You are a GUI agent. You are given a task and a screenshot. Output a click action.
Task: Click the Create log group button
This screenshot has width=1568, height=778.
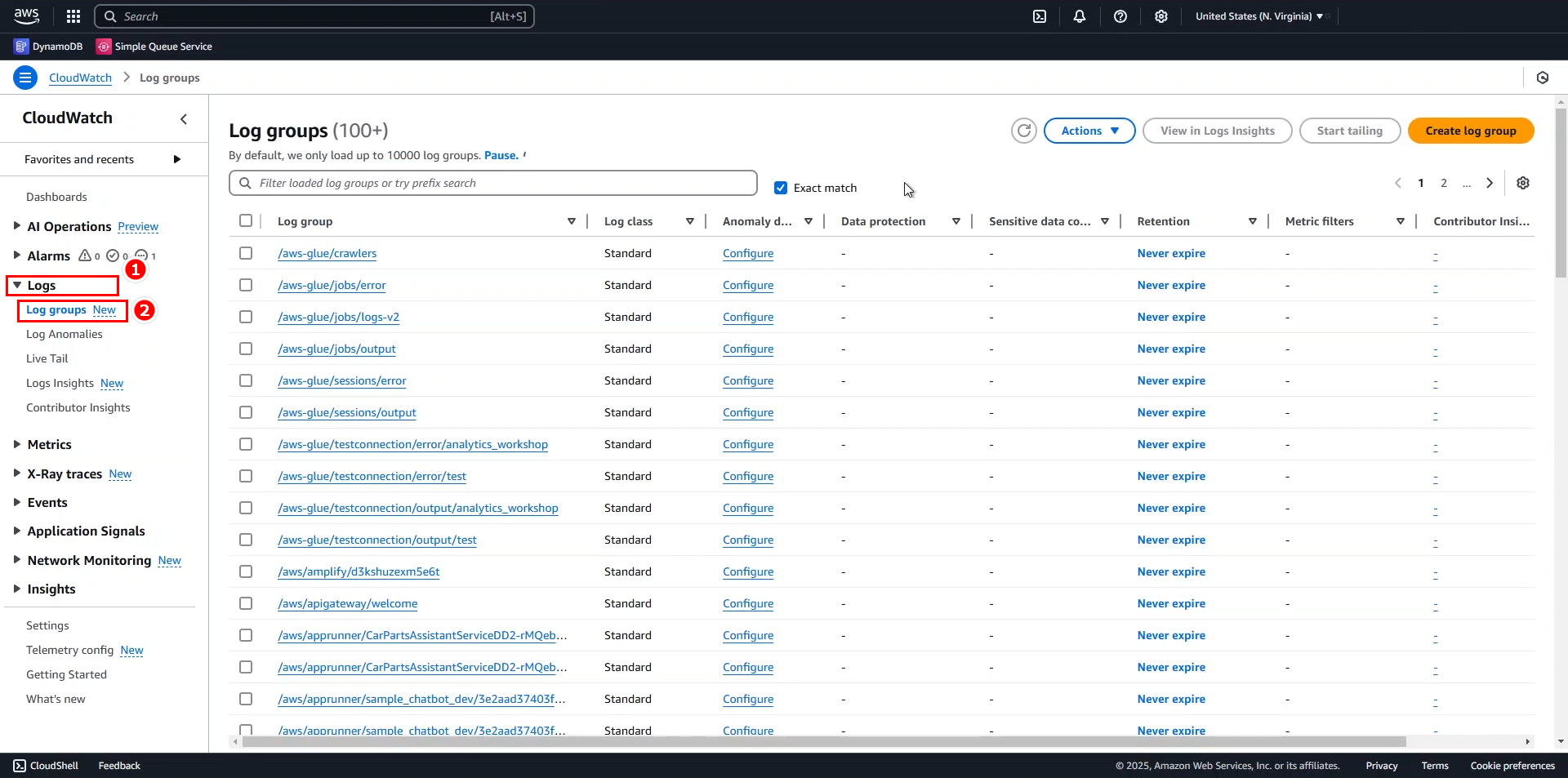point(1470,131)
